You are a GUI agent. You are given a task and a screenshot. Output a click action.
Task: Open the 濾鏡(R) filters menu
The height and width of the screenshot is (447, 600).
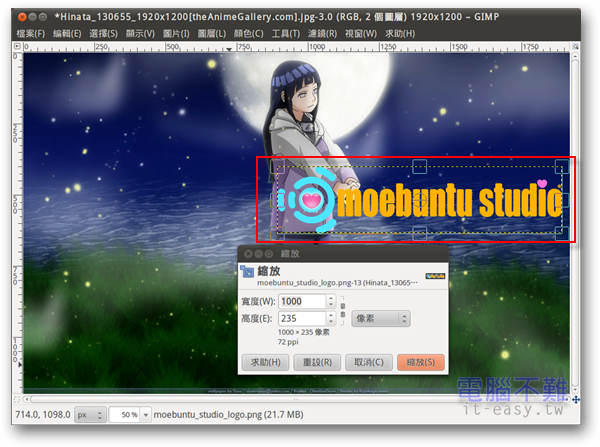(322, 34)
